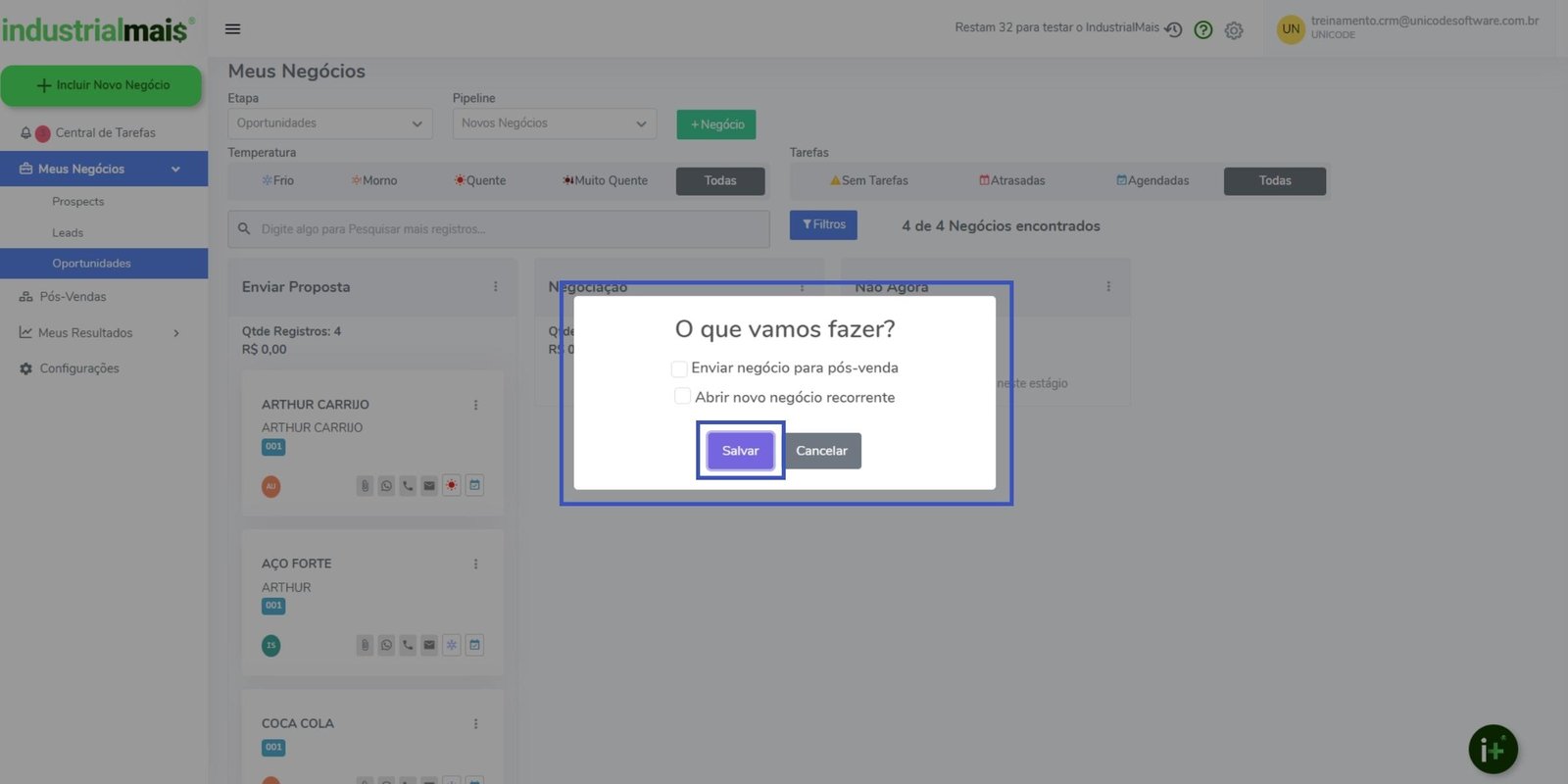1568x784 pixels.
Task: Click email icon on ARTHUR CARRIJO card
Action: 429,486
